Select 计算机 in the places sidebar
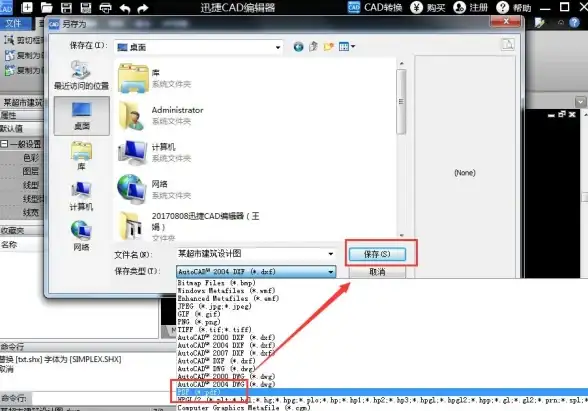Image resolution: width=588 pixels, height=411 pixels. pyautogui.click(x=81, y=196)
